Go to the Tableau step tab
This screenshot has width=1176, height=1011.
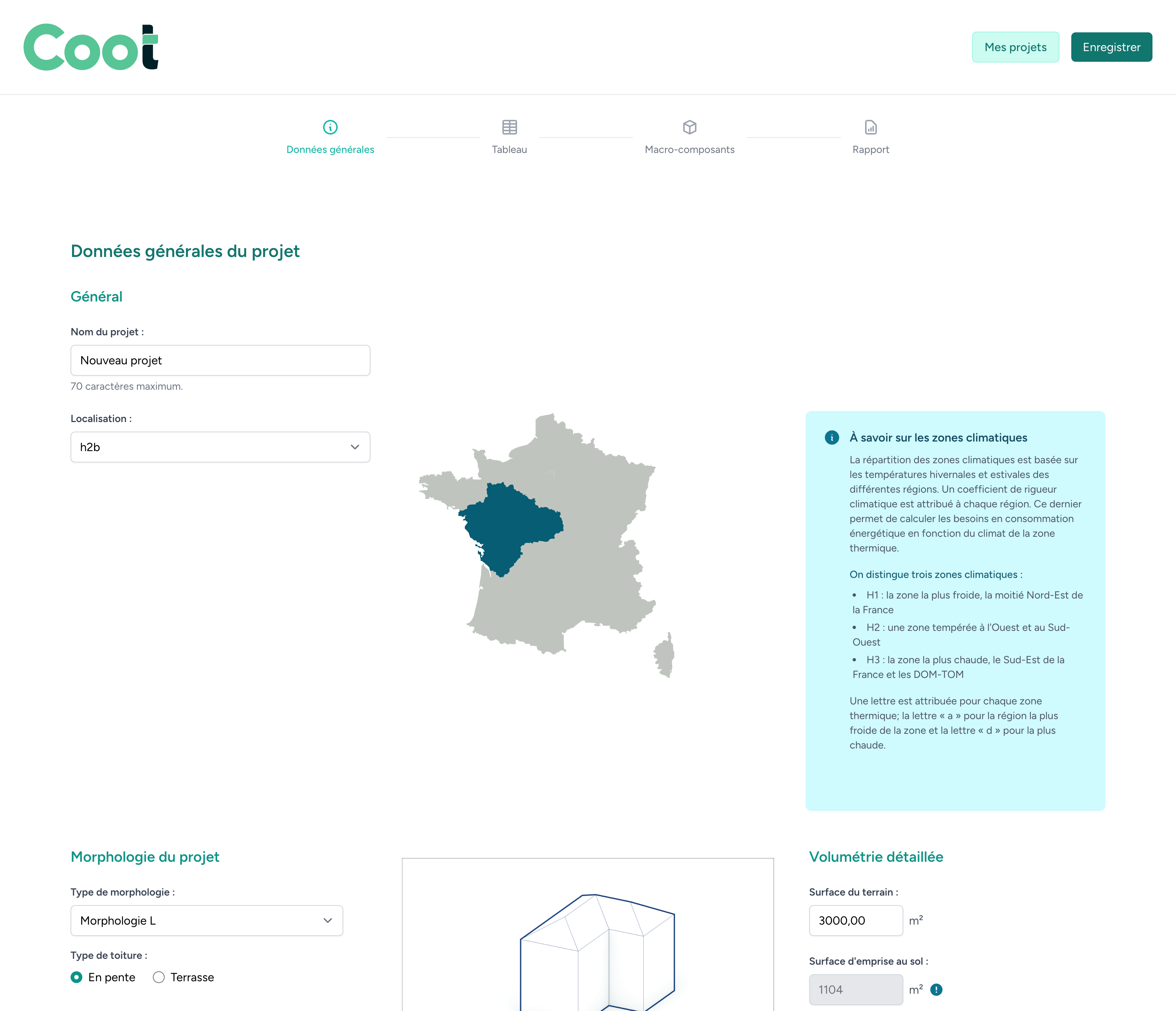[x=509, y=149]
